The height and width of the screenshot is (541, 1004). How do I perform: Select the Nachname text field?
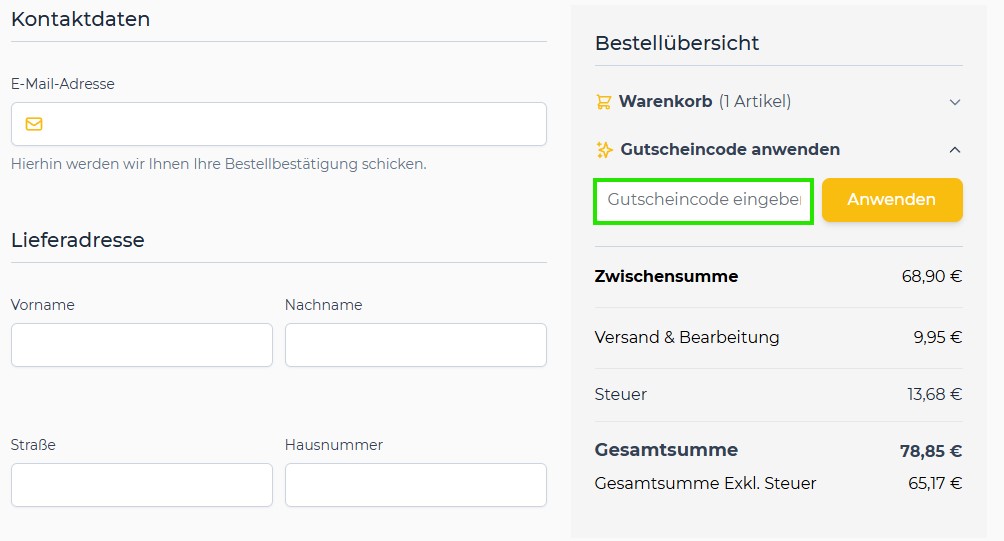[x=416, y=345]
